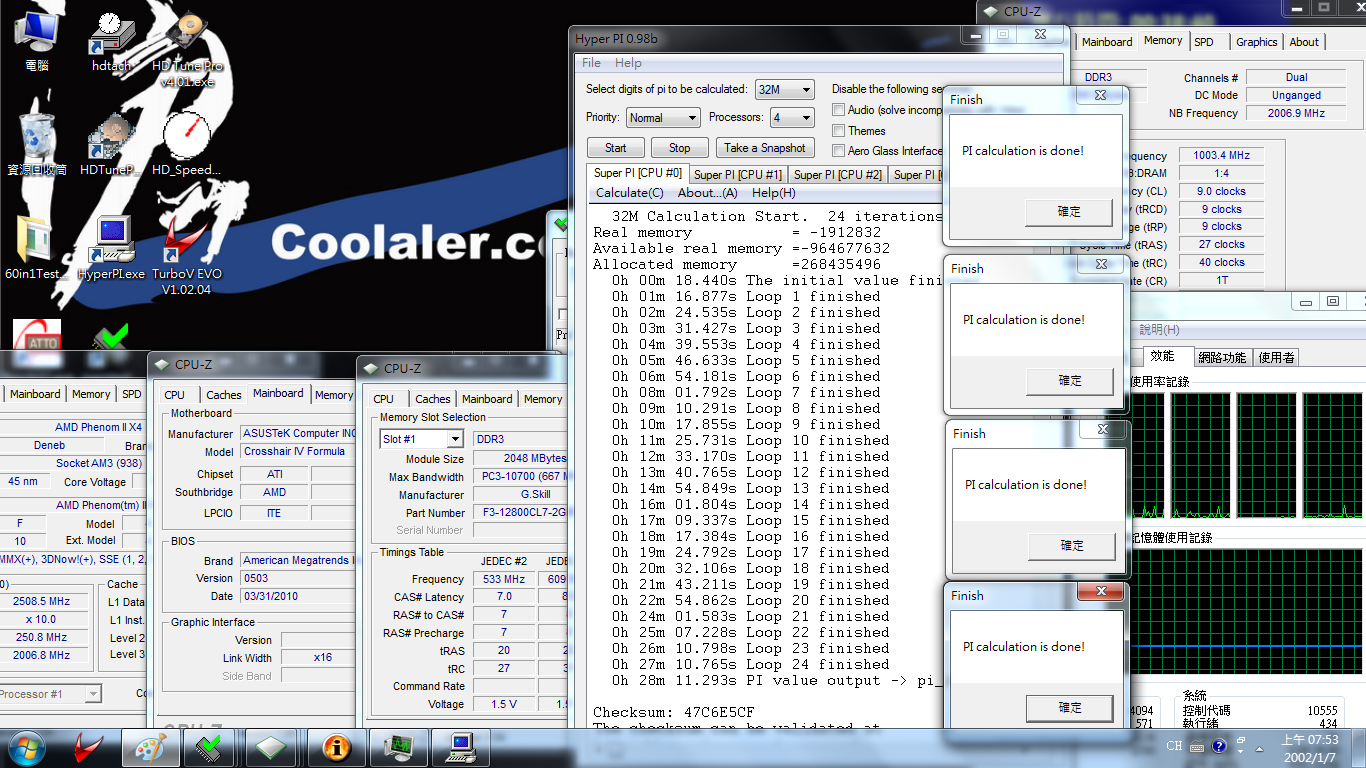Click the blue help icon in system tray
Viewport: 1366px width, 768px height.
pos(1219,746)
